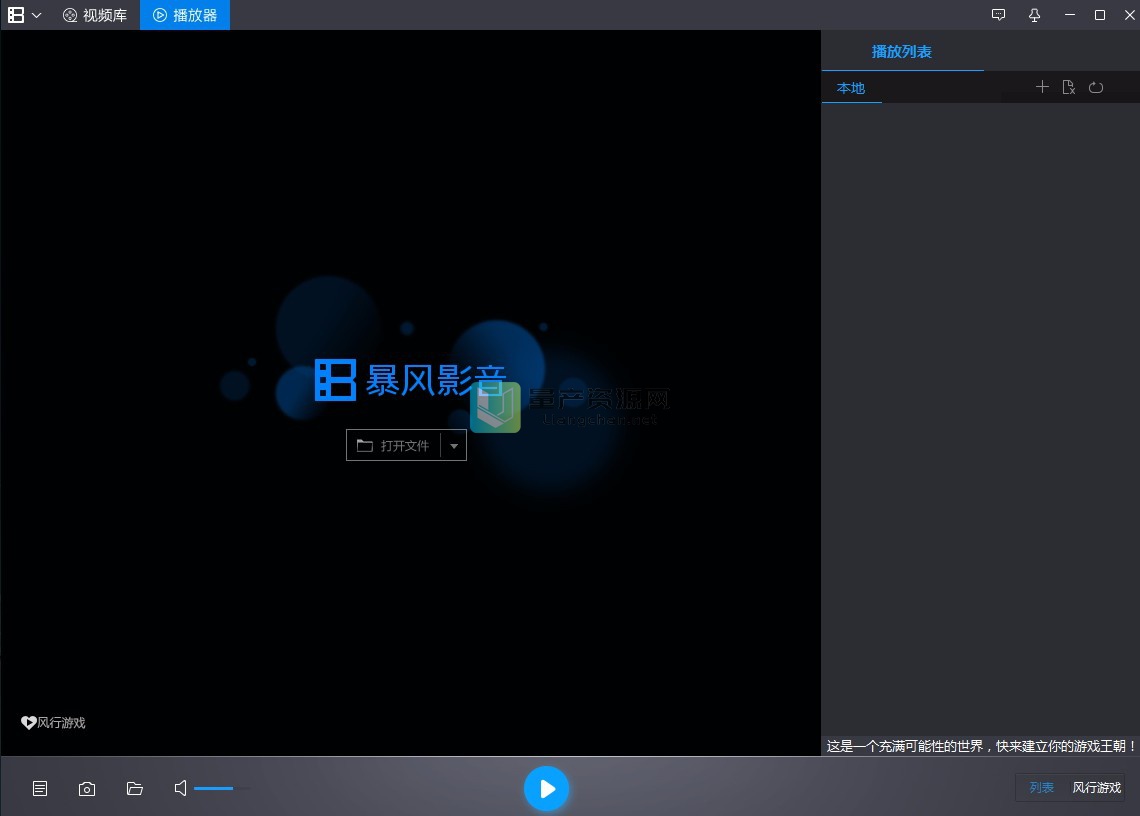
Task: Take a screenshot with the camera icon
Action: (x=87, y=788)
